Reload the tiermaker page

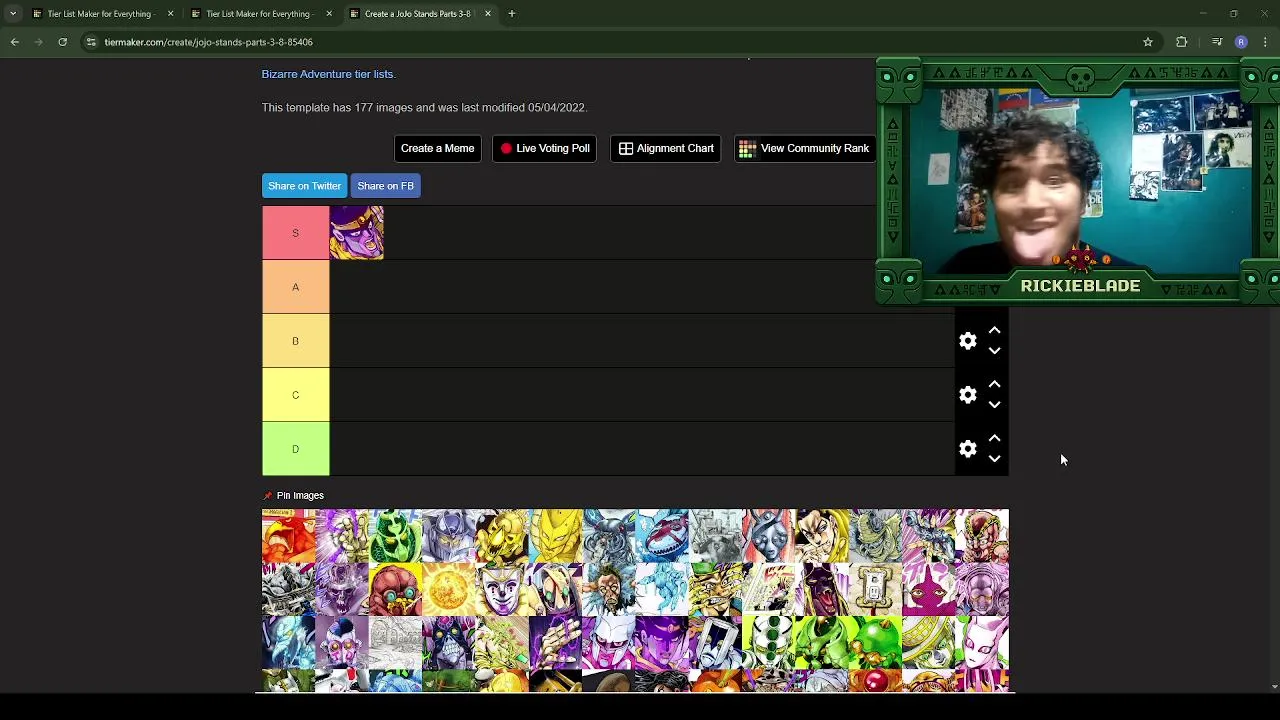tap(62, 42)
